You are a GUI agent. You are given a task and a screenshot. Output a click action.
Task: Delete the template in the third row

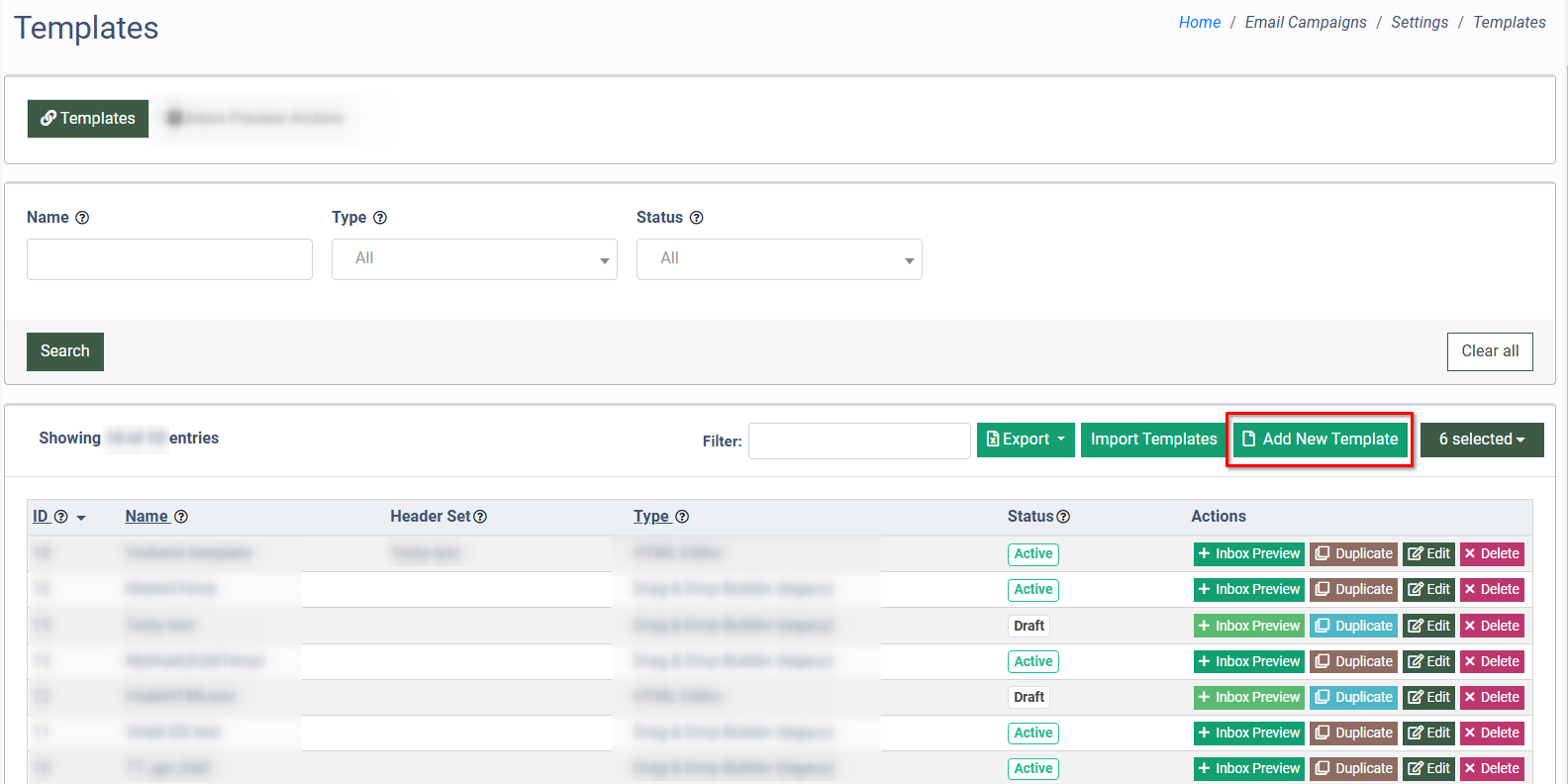coord(1492,626)
